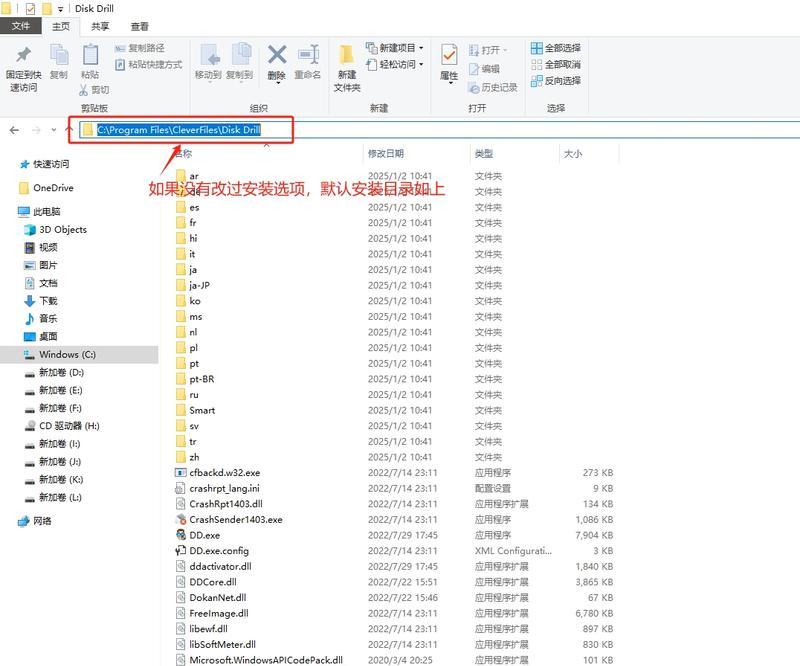Click the Pin to Quick access icon

[23, 55]
